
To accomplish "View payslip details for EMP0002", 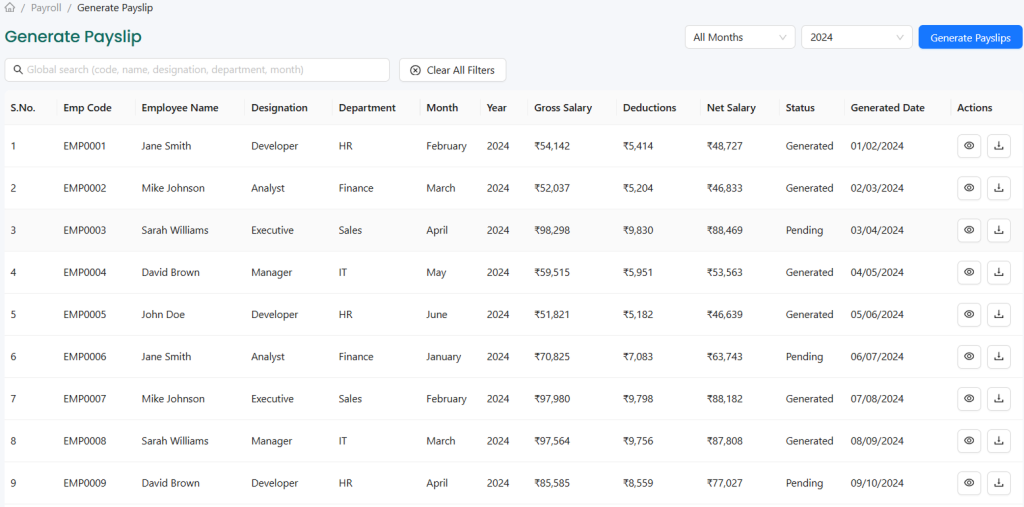I will click(x=968, y=188).
